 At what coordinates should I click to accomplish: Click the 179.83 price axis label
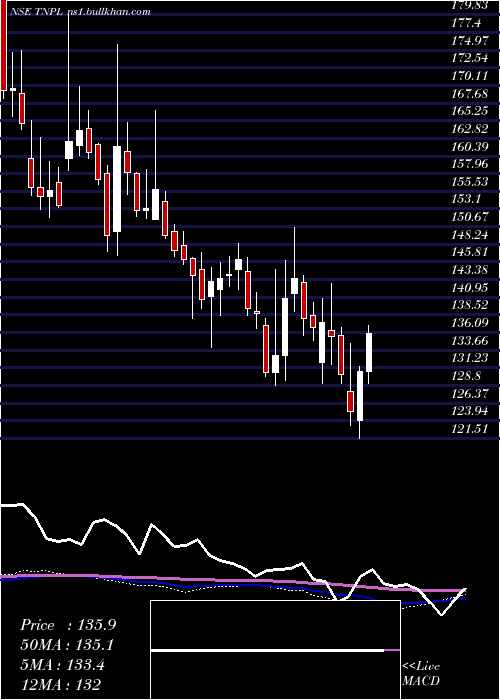pyautogui.click(x=469, y=5)
